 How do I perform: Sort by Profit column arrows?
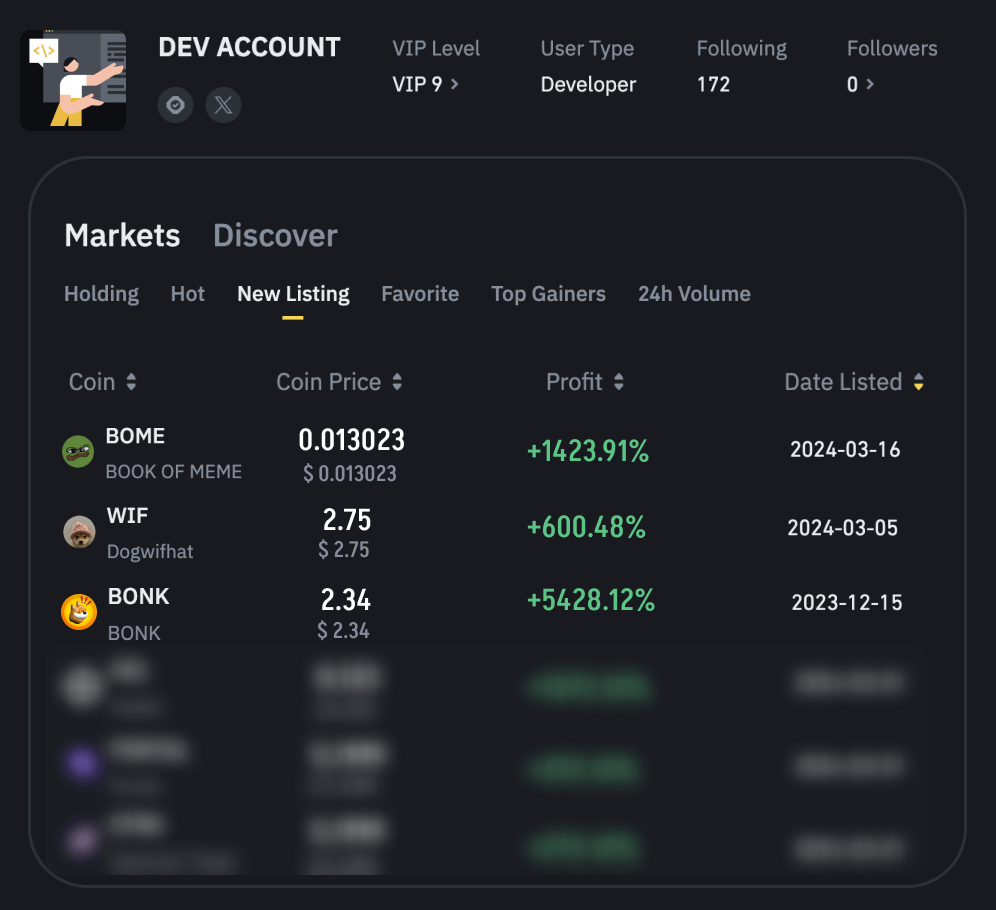(x=619, y=382)
